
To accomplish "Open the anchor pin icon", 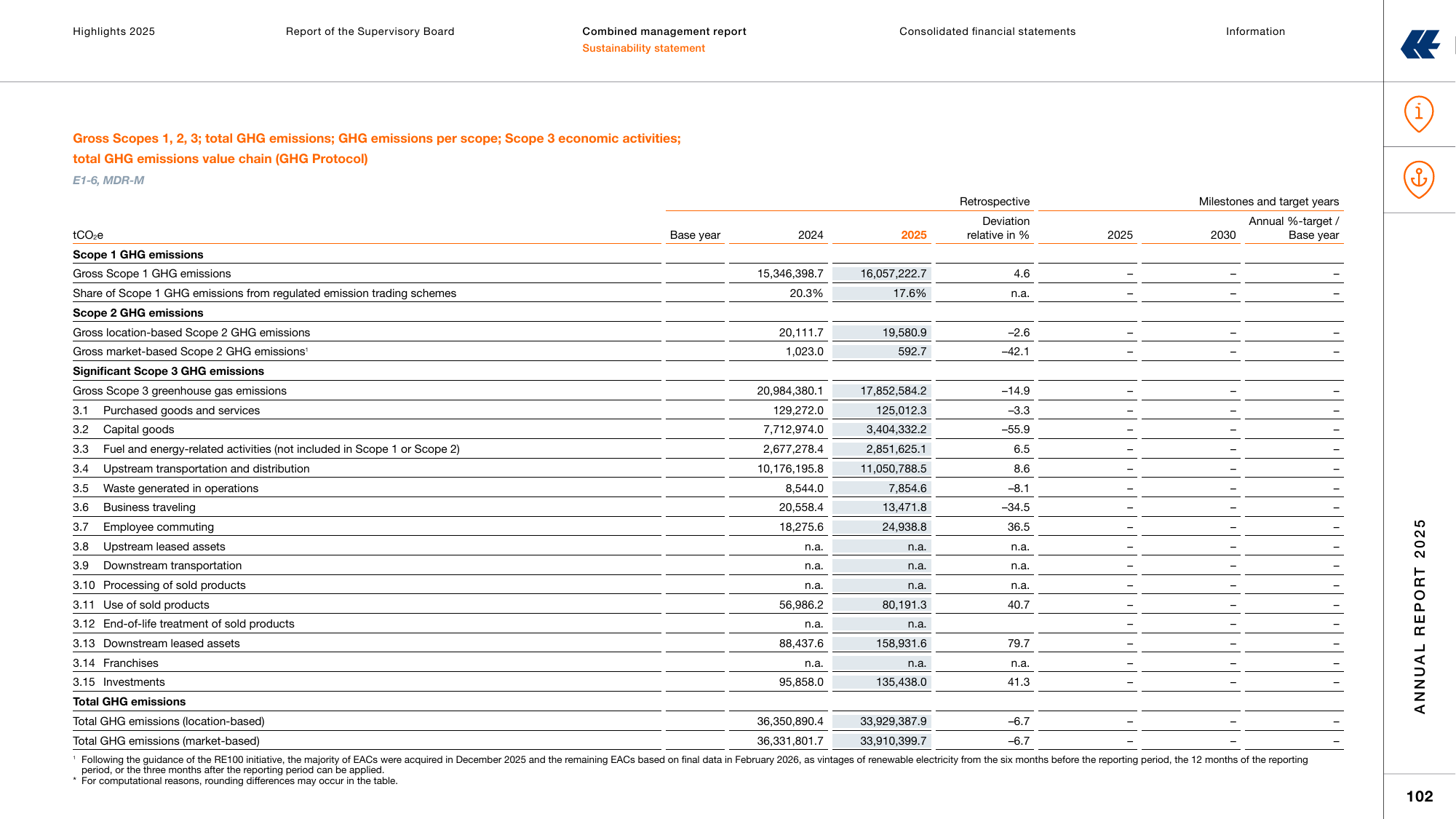I will (1419, 180).
